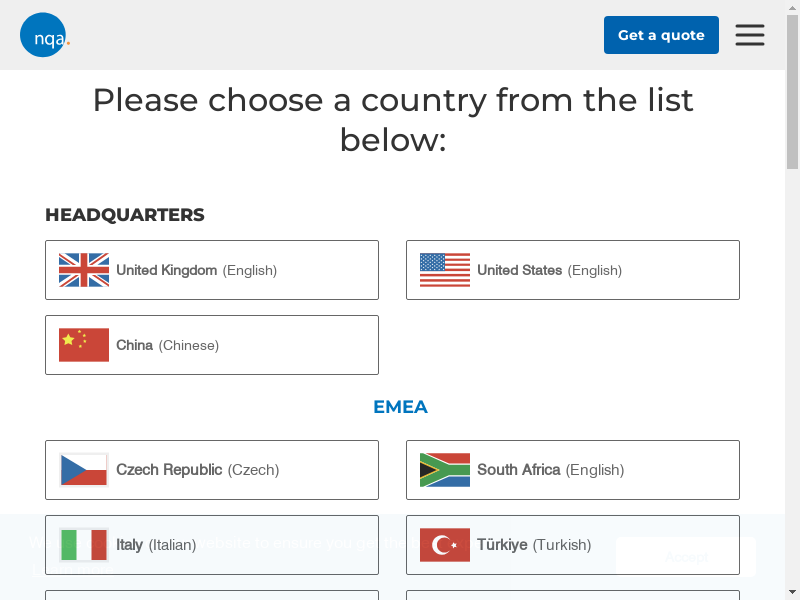
Task: Select South Africa (English) text link
Action: [x=550, y=470]
